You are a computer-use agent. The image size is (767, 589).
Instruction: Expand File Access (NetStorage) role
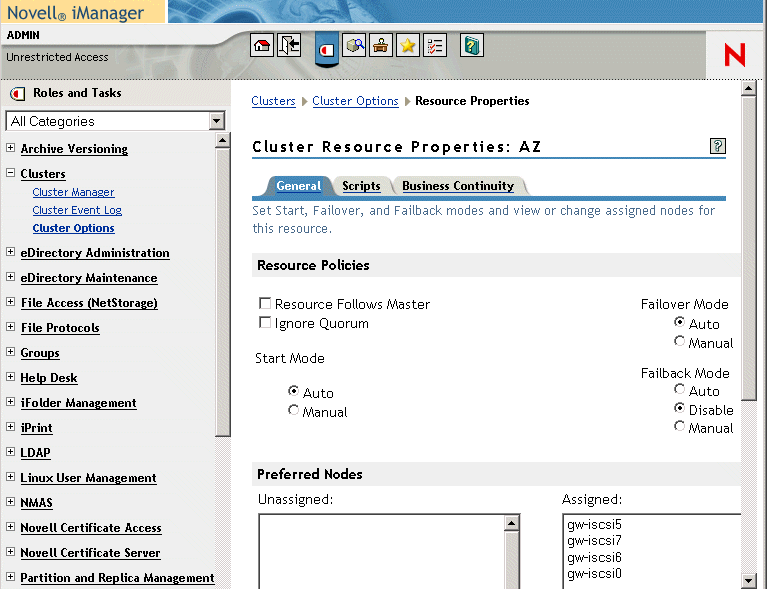coord(10,301)
